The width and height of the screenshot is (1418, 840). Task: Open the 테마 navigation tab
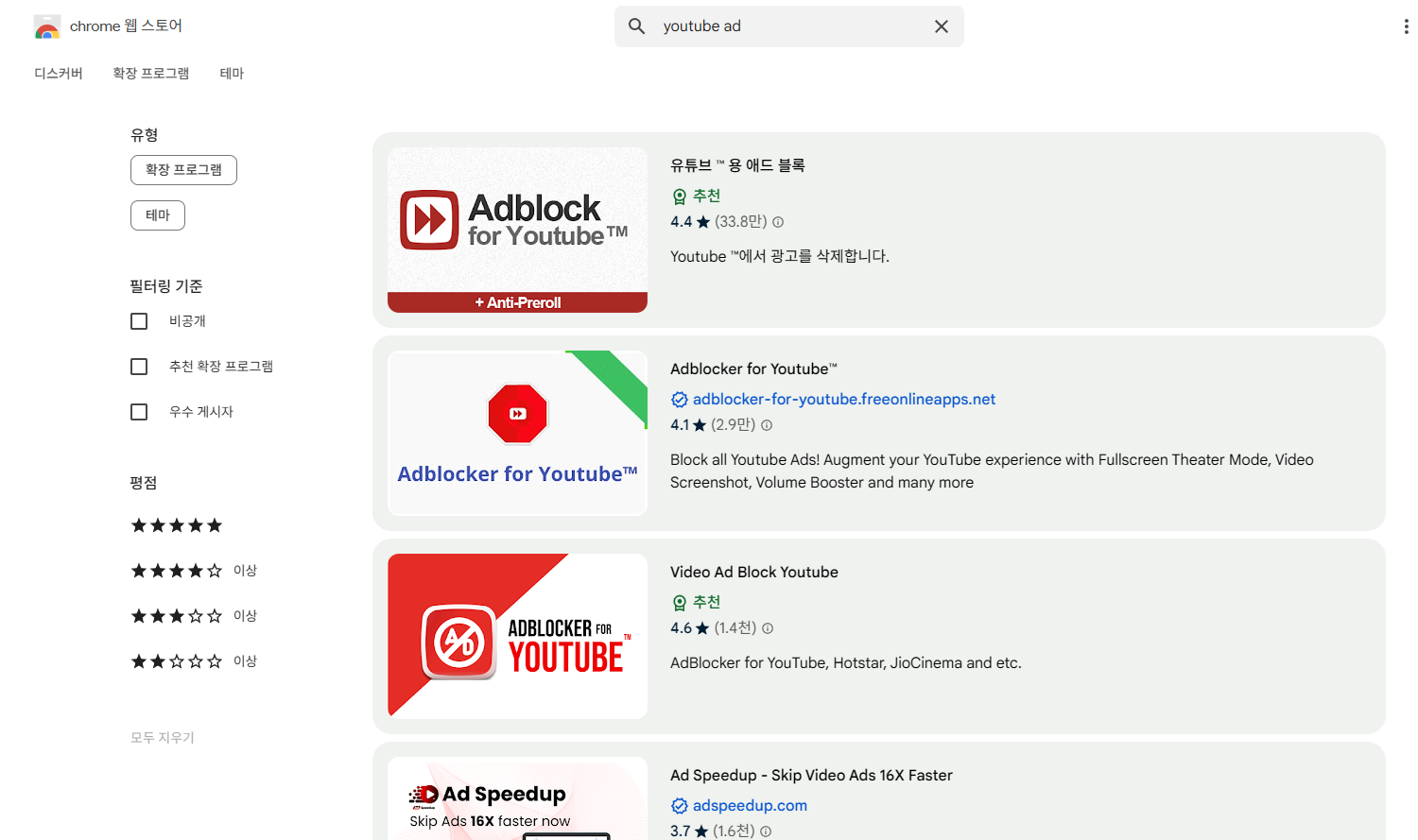(232, 74)
